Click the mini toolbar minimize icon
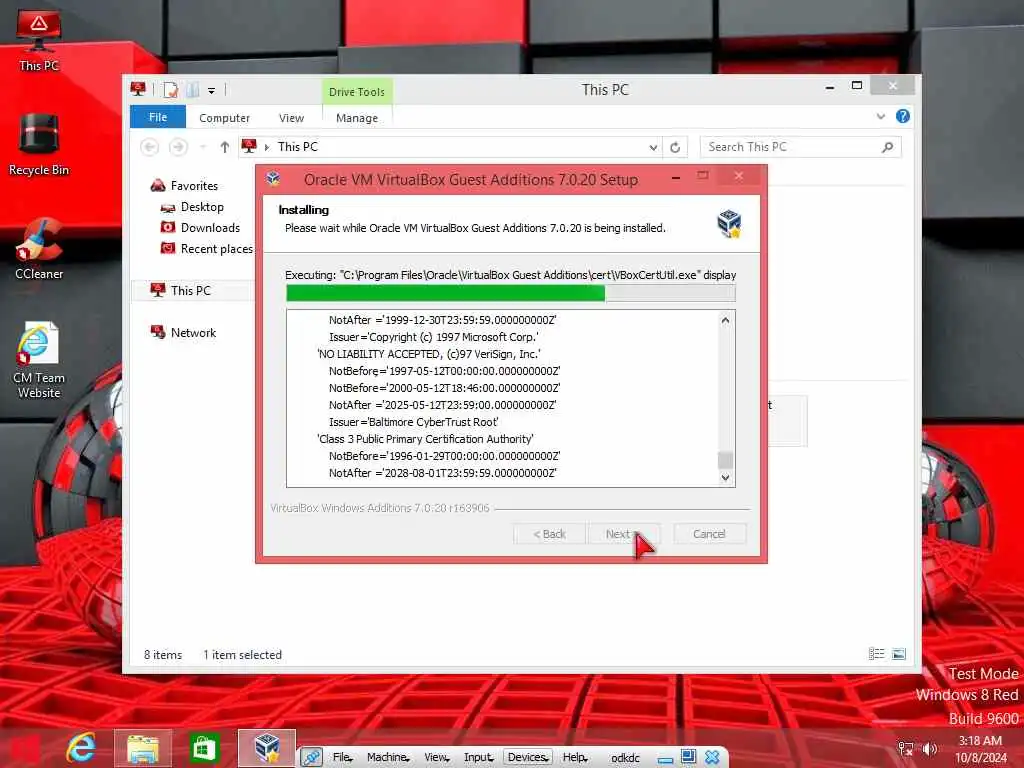 665,758
